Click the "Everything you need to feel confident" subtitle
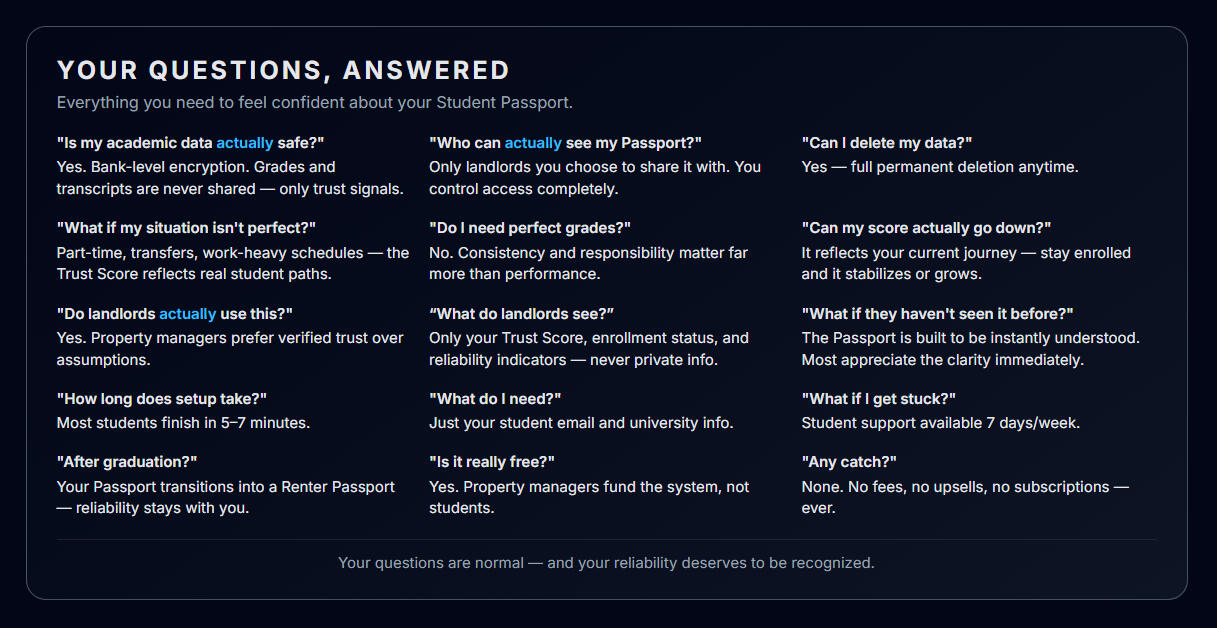 [315, 102]
